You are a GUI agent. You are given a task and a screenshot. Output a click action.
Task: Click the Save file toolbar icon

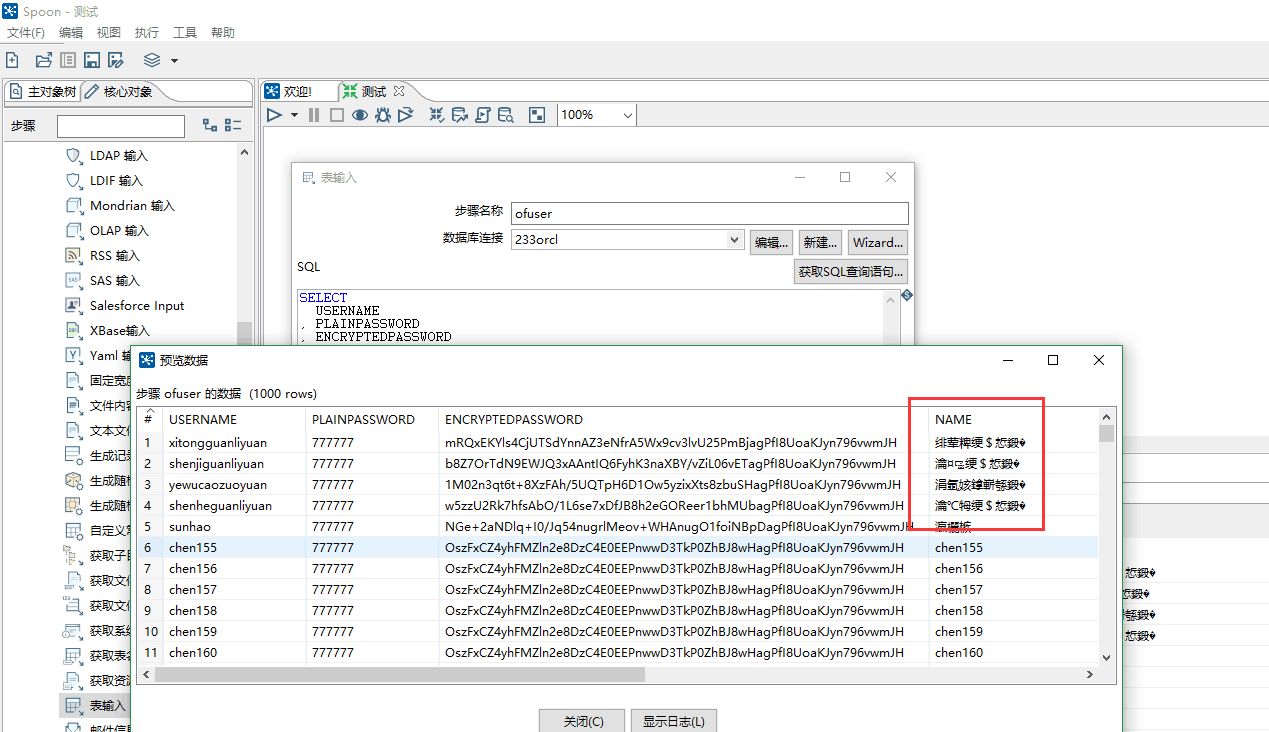pyautogui.click(x=92, y=60)
